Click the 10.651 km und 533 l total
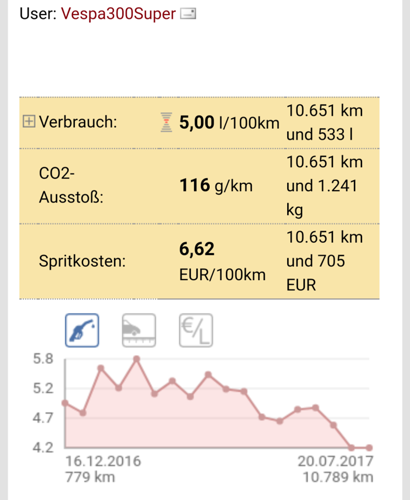 (x=325, y=122)
